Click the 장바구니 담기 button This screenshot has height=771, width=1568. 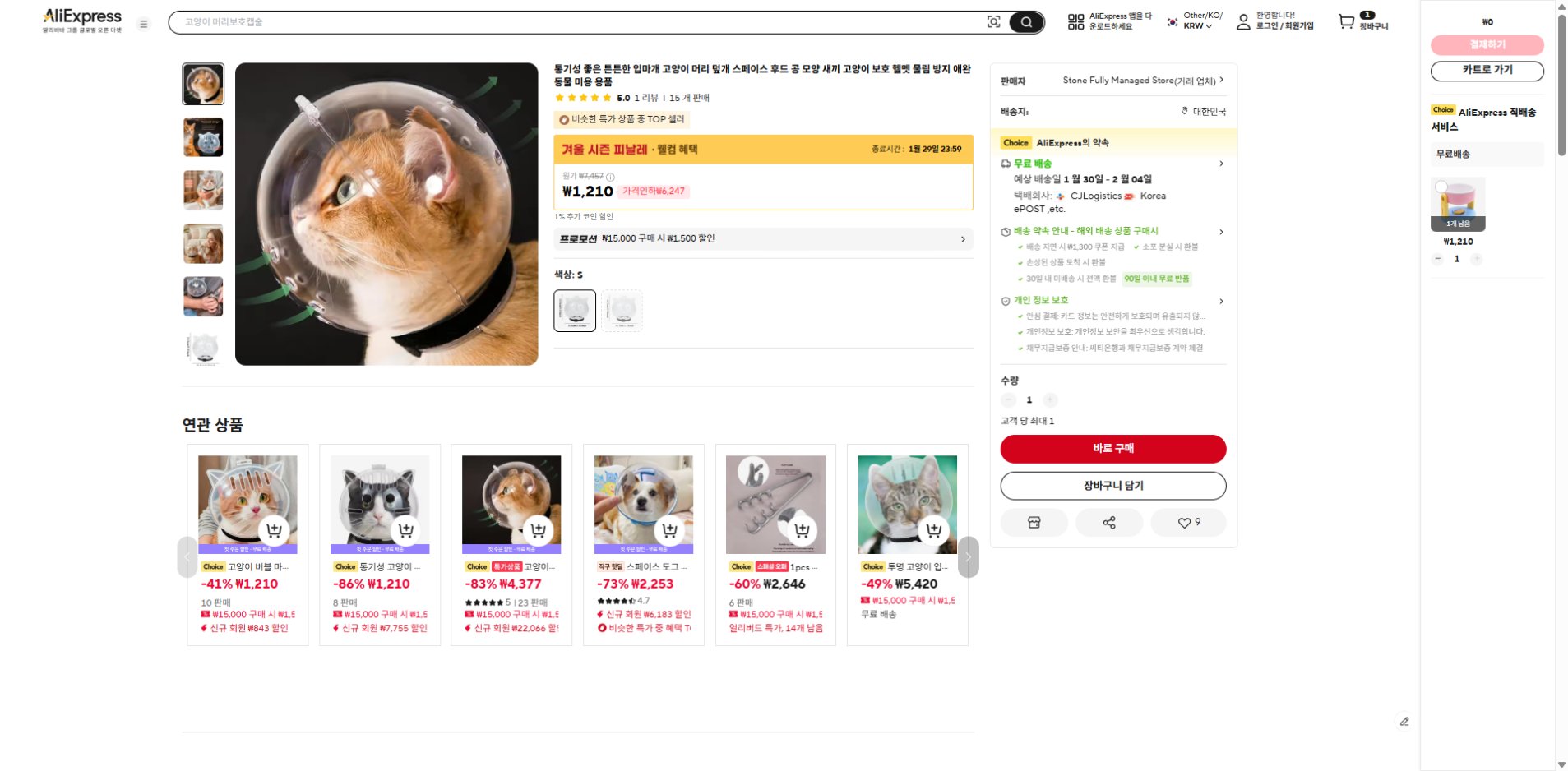(x=1112, y=486)
